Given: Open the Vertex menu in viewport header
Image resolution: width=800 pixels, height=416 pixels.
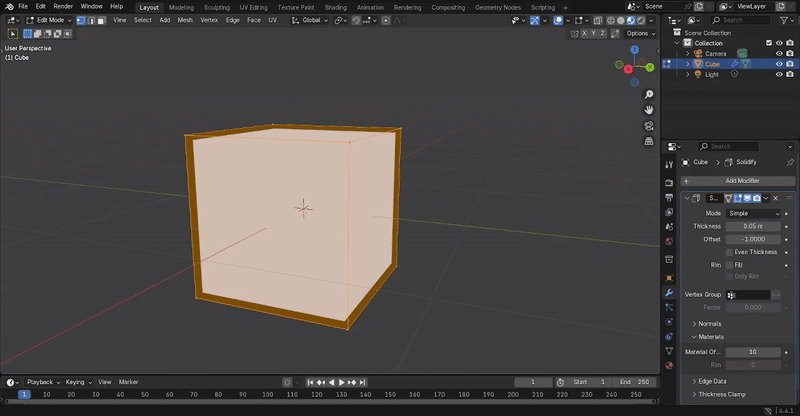Looking at the screenshot, I should click(209, 20).
